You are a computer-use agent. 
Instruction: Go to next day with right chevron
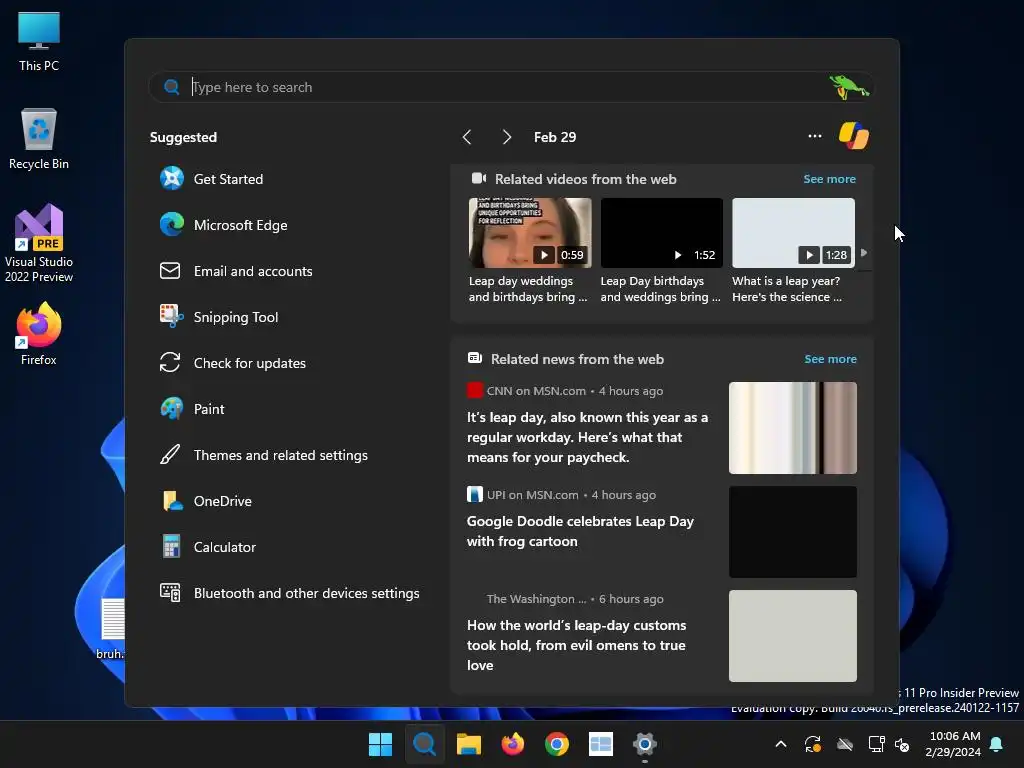[506, 137]
